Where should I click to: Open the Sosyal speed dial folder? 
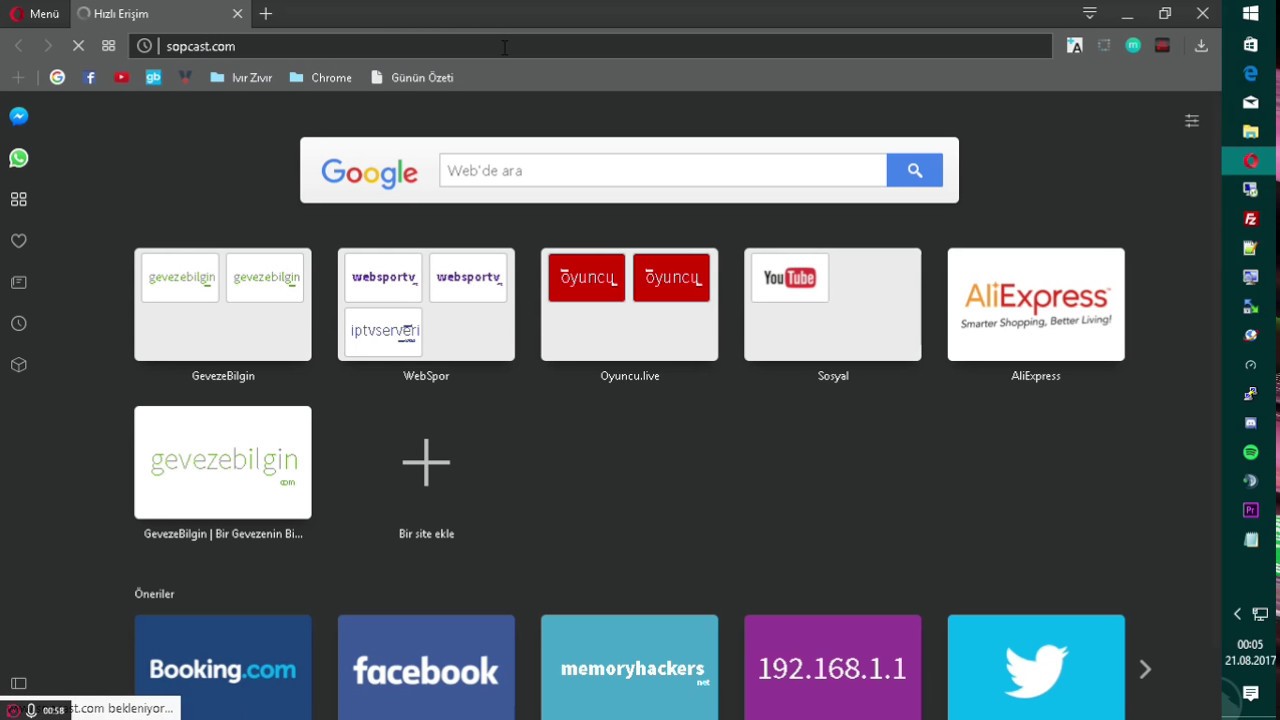832,304
